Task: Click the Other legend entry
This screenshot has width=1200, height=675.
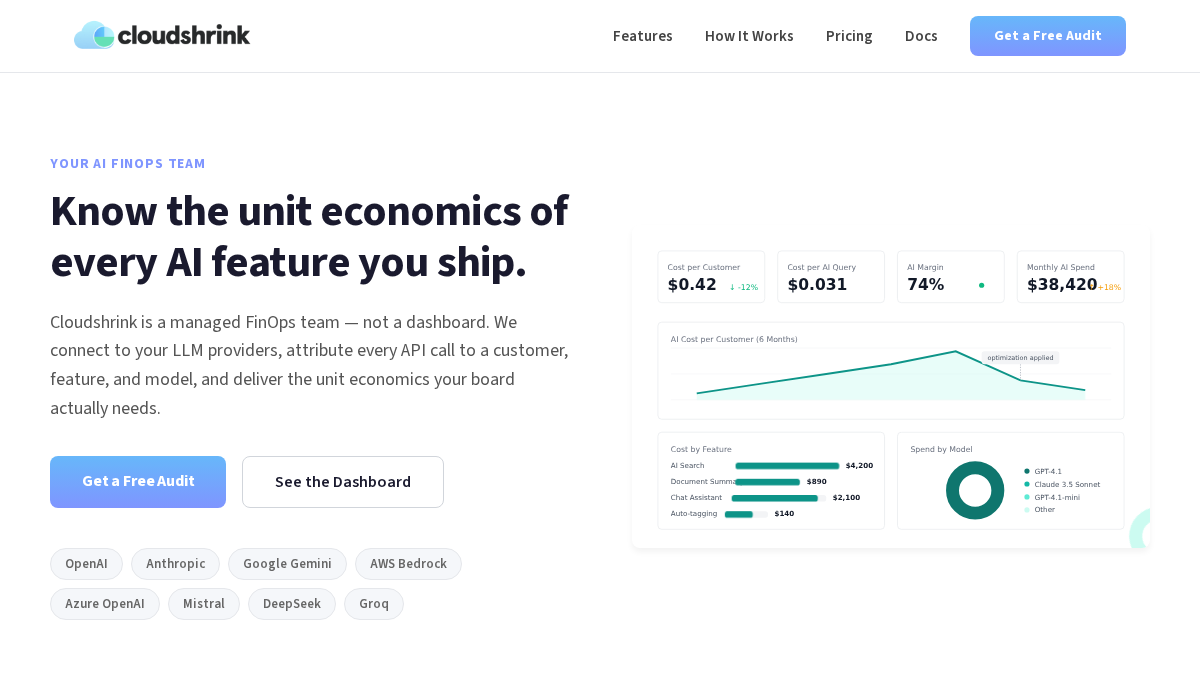Action: [x=1039, y=510]
